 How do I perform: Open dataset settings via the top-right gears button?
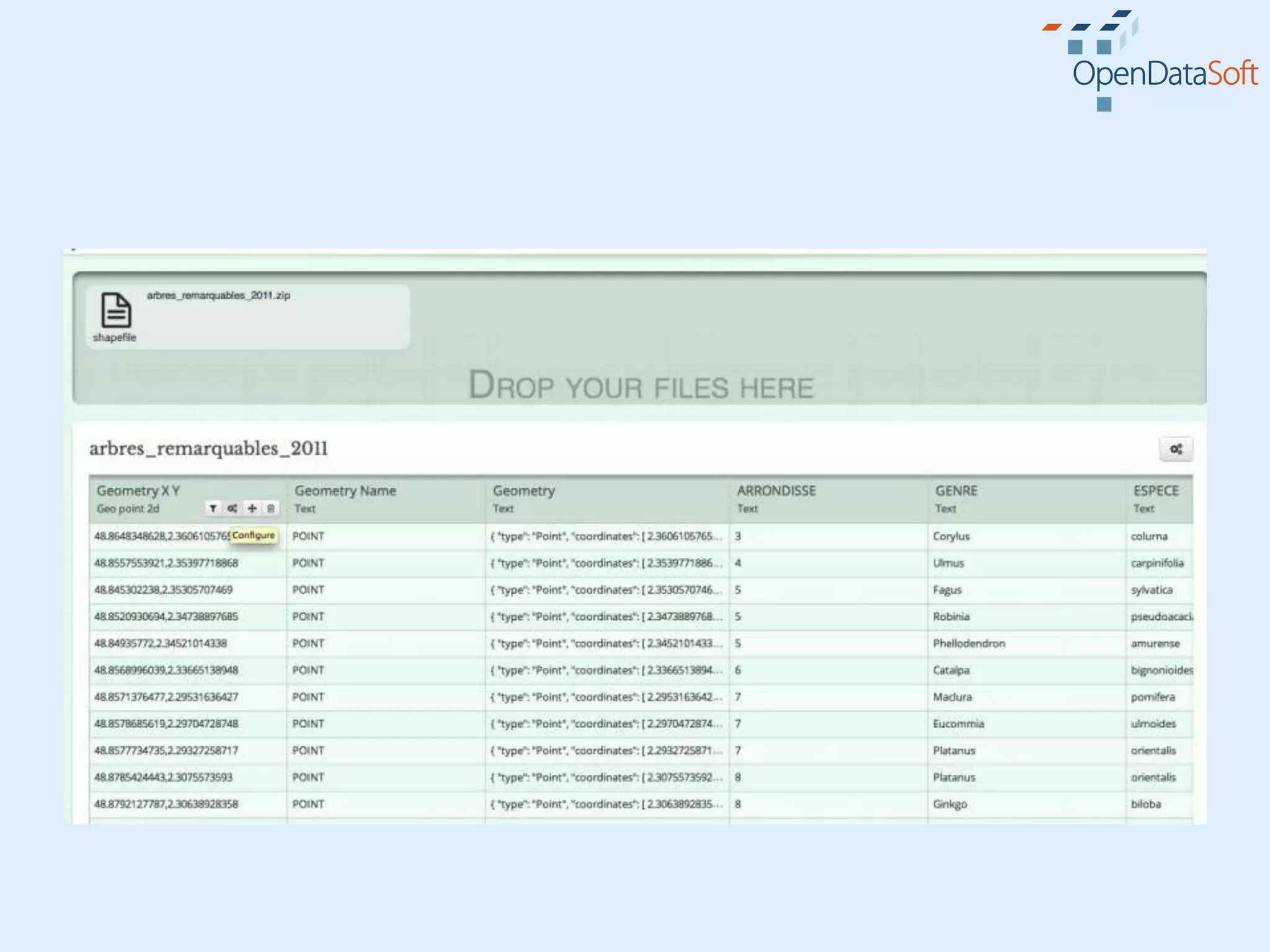click(x=1176, y=449)
